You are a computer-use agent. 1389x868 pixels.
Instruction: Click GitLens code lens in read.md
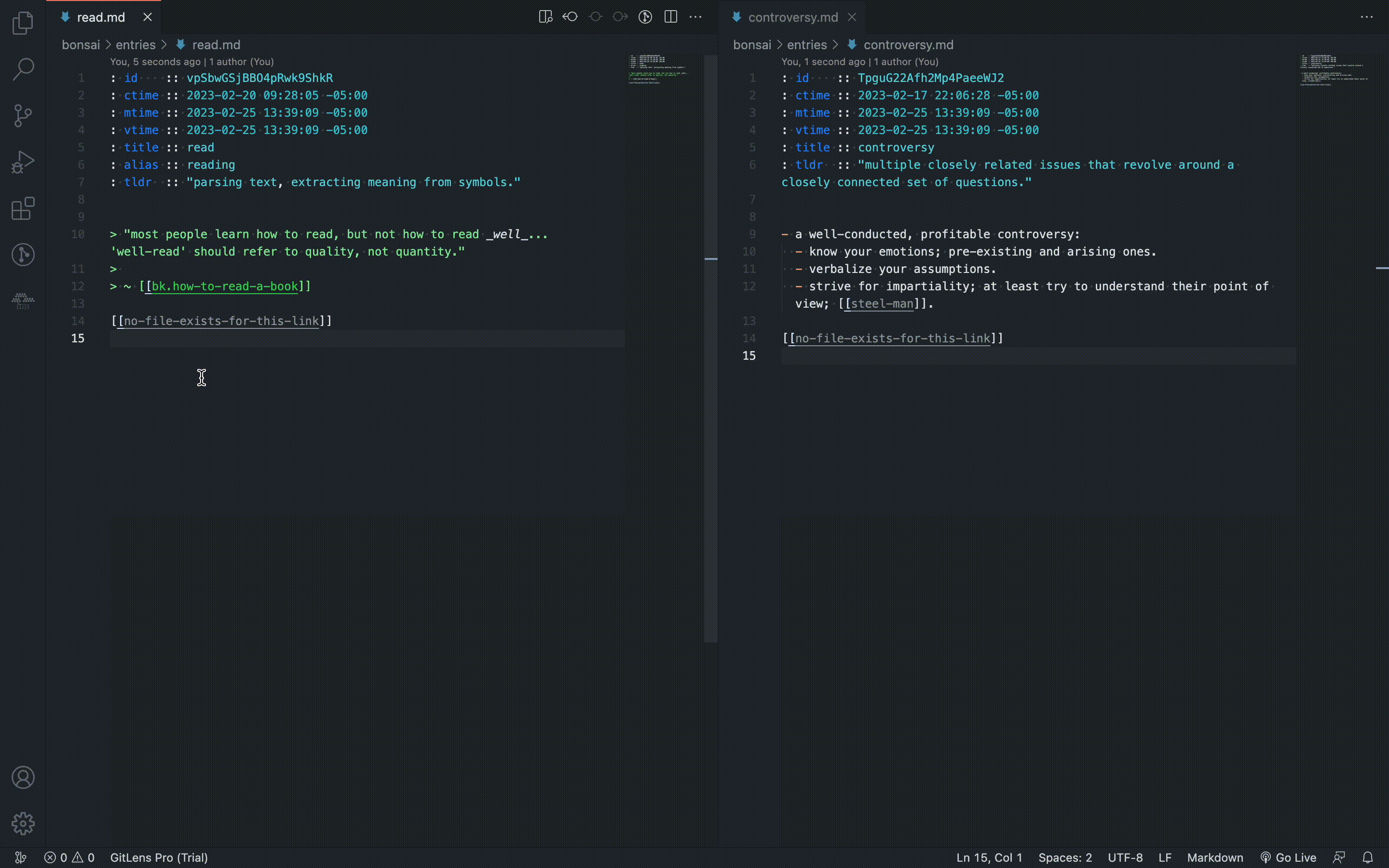pos(191,61)
